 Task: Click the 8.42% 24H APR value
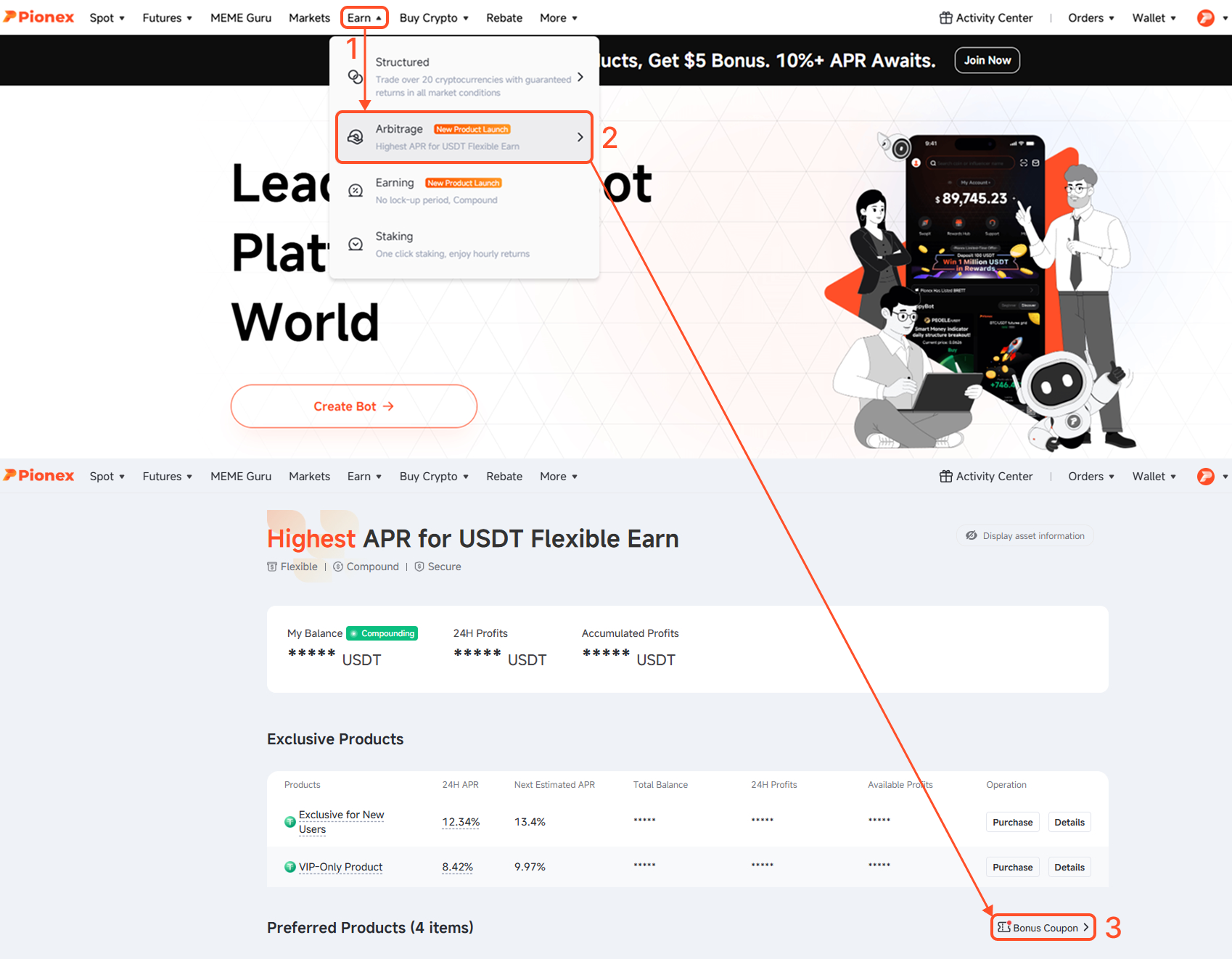pos(457,867)
